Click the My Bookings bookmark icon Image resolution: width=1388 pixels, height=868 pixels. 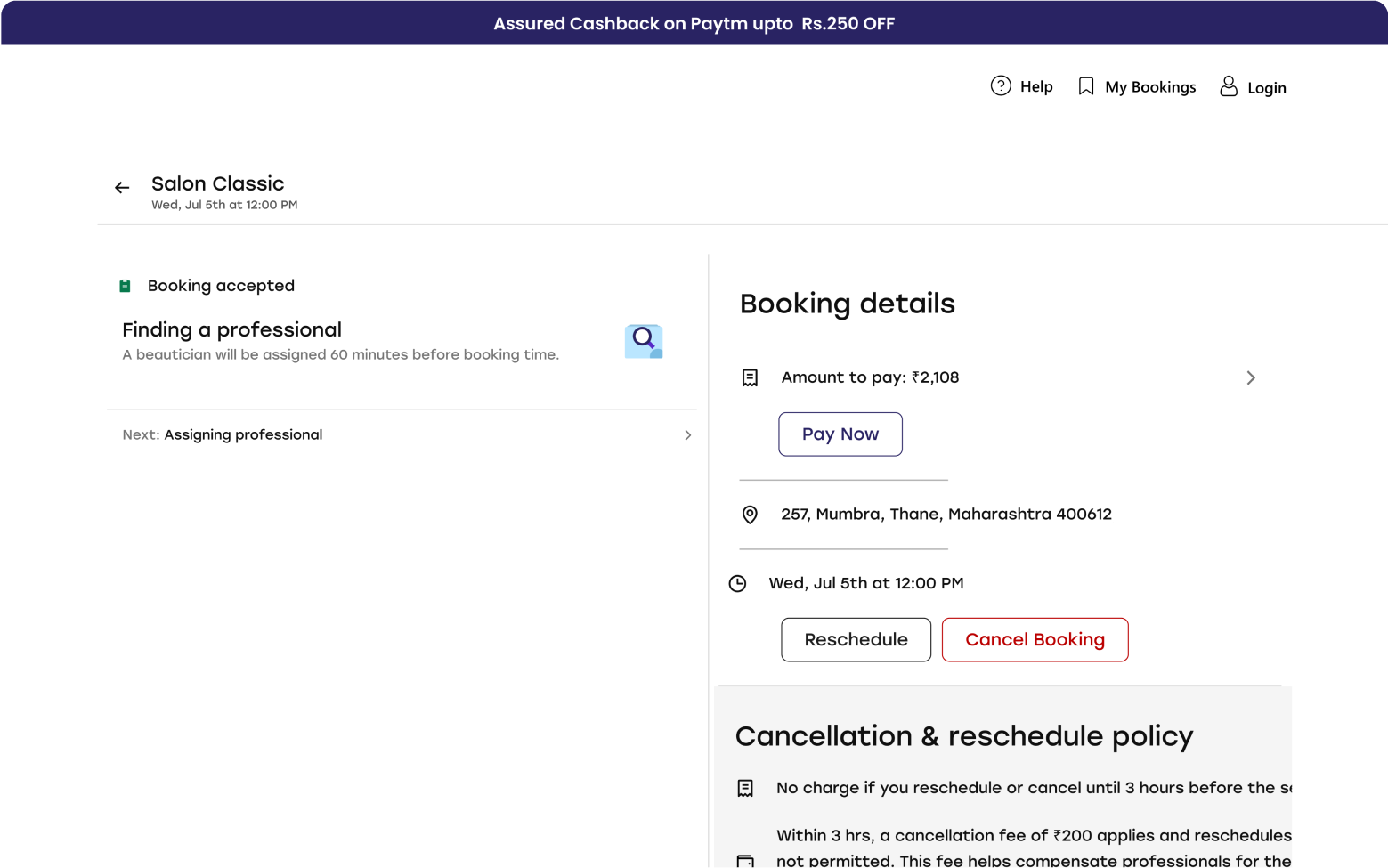(x=1085, y=86)
